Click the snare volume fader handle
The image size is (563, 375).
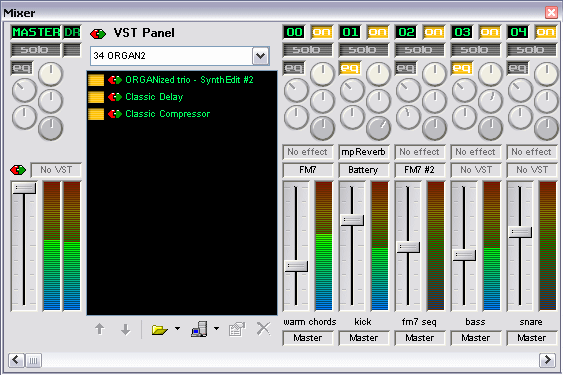[x=520, y=232]
